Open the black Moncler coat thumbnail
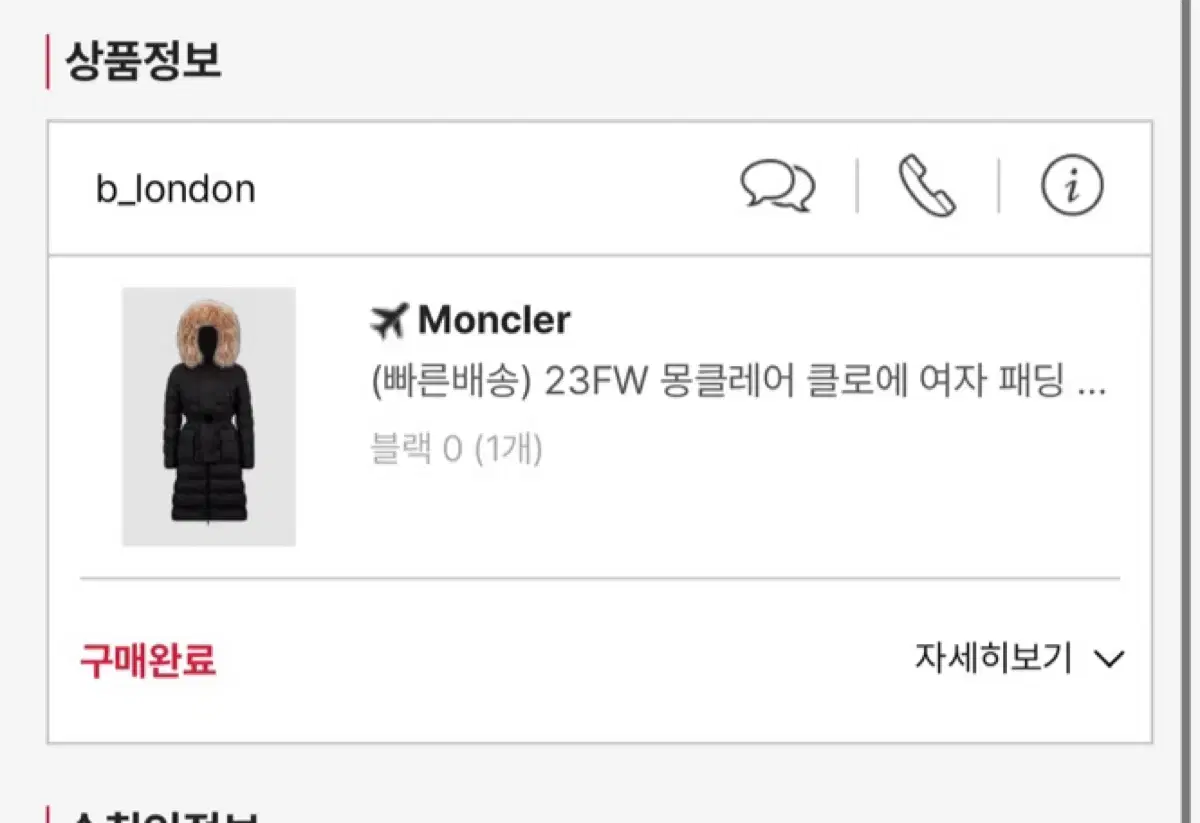This screenshot has width=1200, height=823. [x=209, y=417]
